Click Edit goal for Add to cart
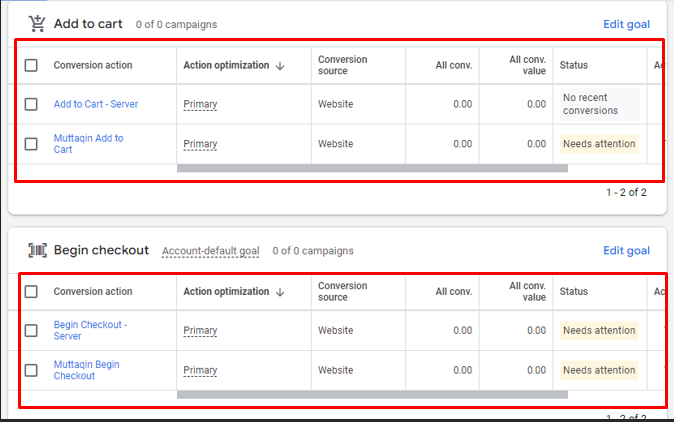The image size is (674, 422). coord(626,24)
